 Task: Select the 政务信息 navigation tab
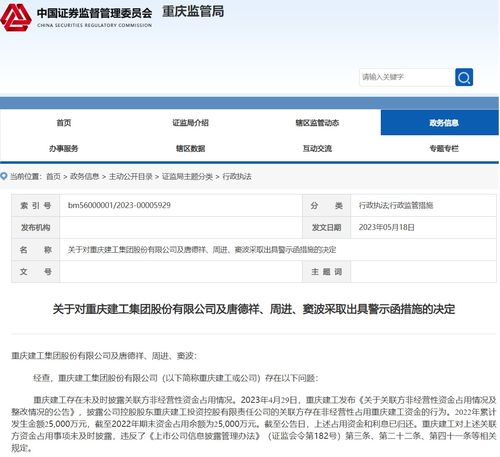tap(440, 123)
